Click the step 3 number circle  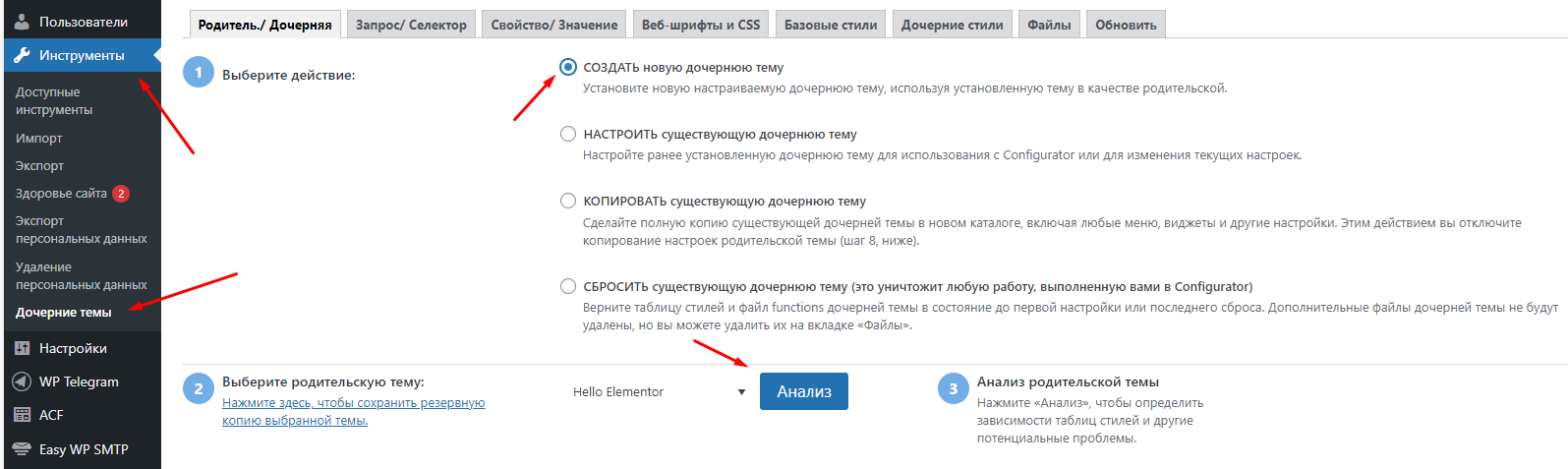[953, 388]
